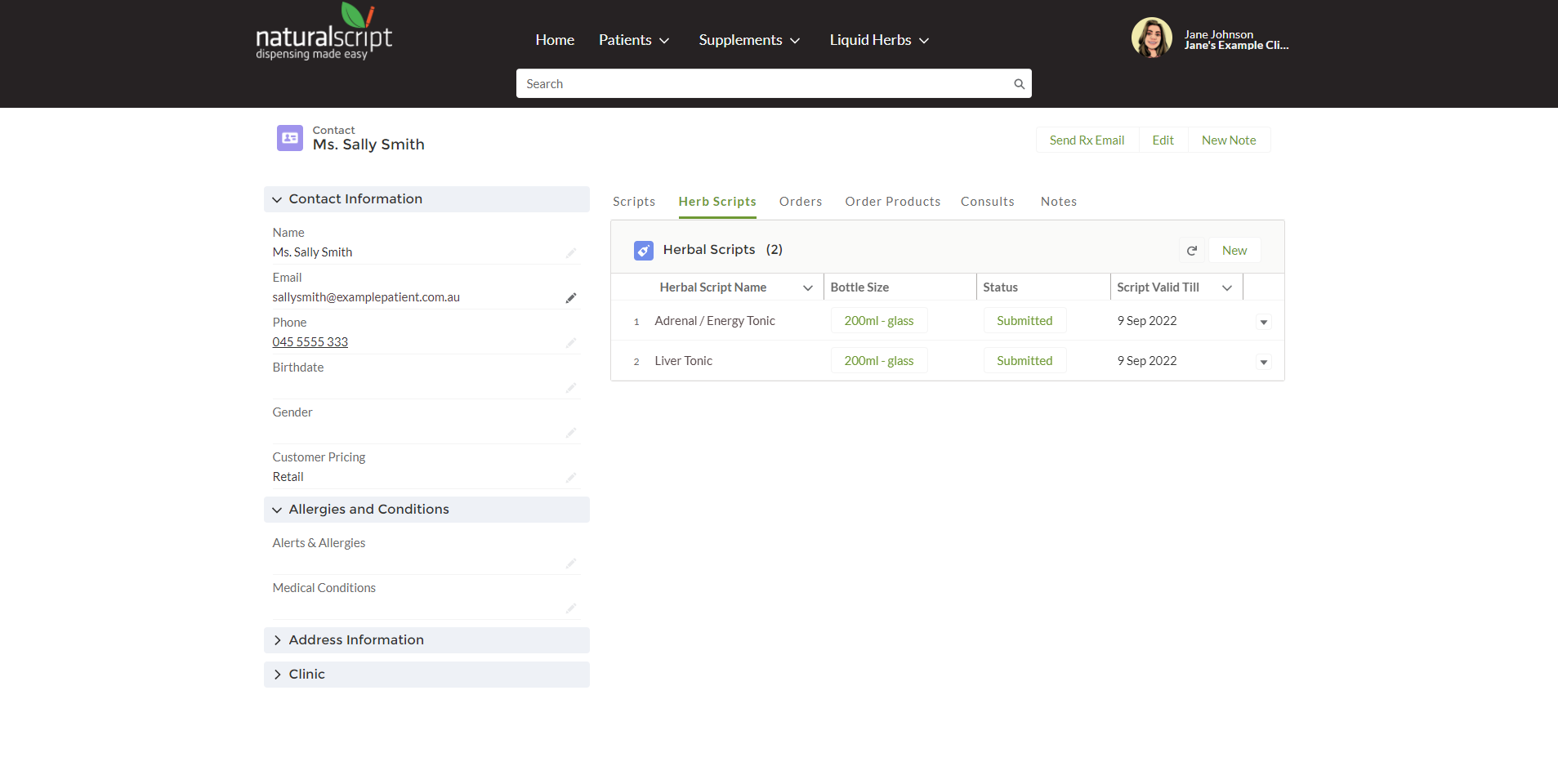Viewport: 1558px width, 784px height.
Task: Click Submitted status of Adrenal / Energy Tonic
Action: 1025,321
